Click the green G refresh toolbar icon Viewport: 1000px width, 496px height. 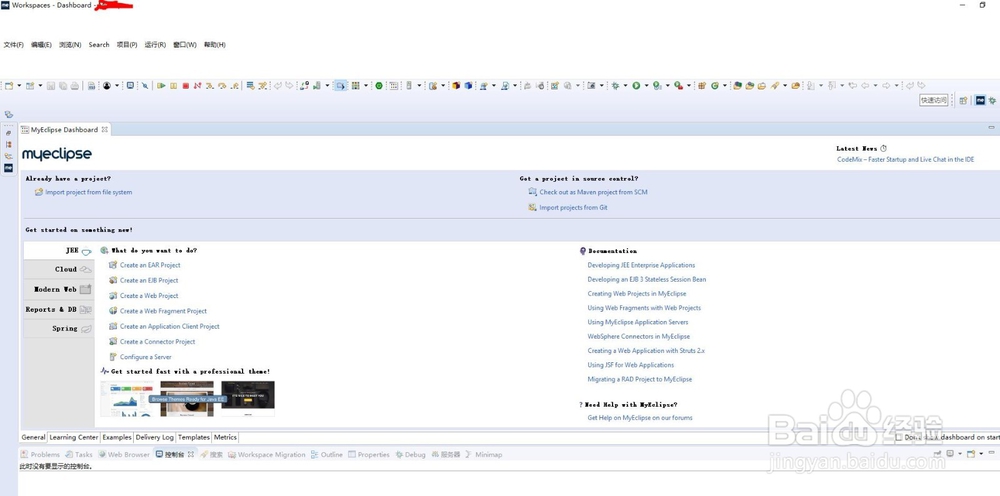click(x=715, y=85)
